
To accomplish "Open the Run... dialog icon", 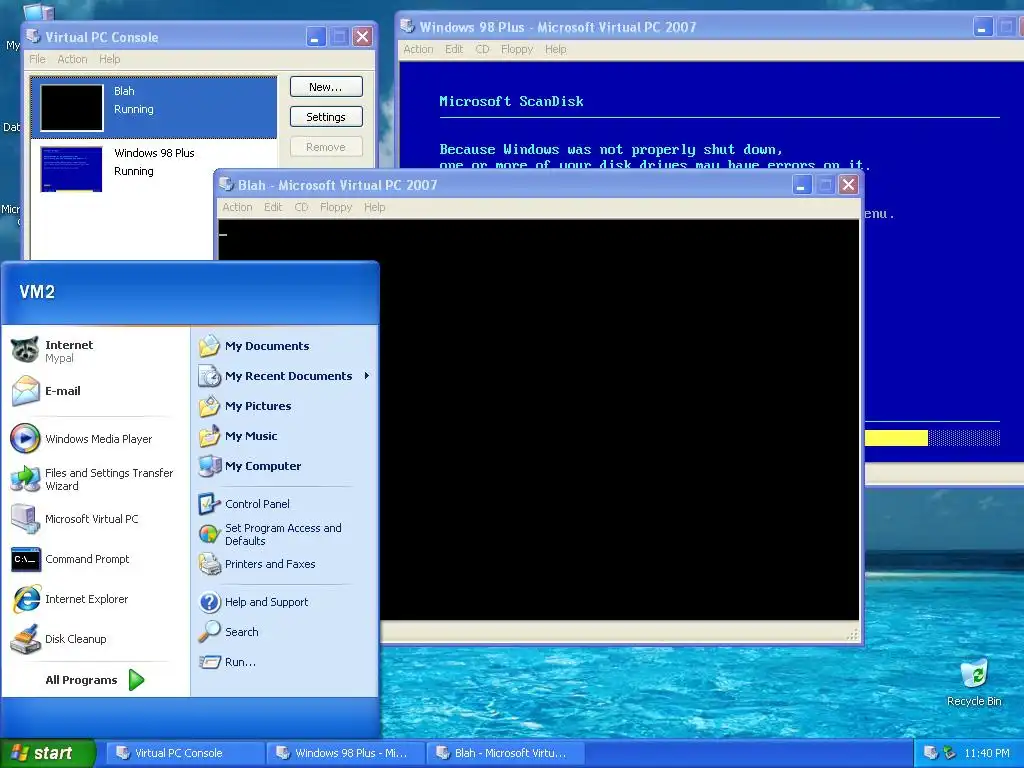I will tap(210, 662).
